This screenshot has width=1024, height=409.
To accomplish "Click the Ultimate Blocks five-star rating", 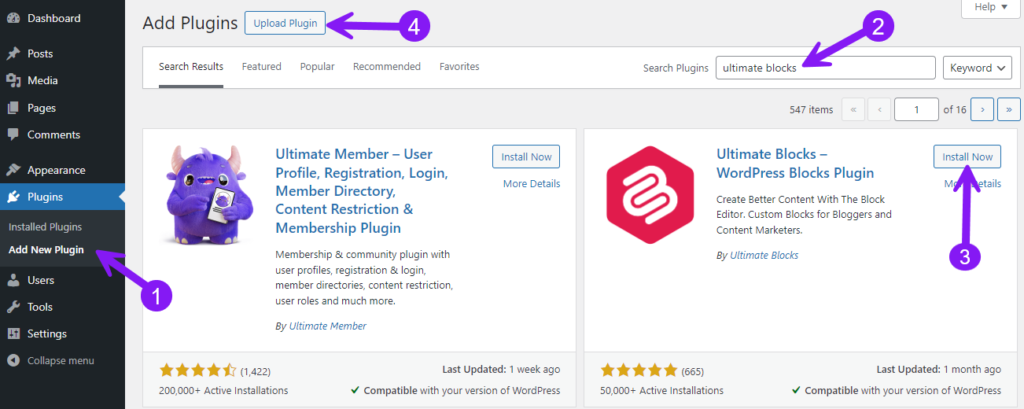I will pyautogui.click(x=639, y=371).
